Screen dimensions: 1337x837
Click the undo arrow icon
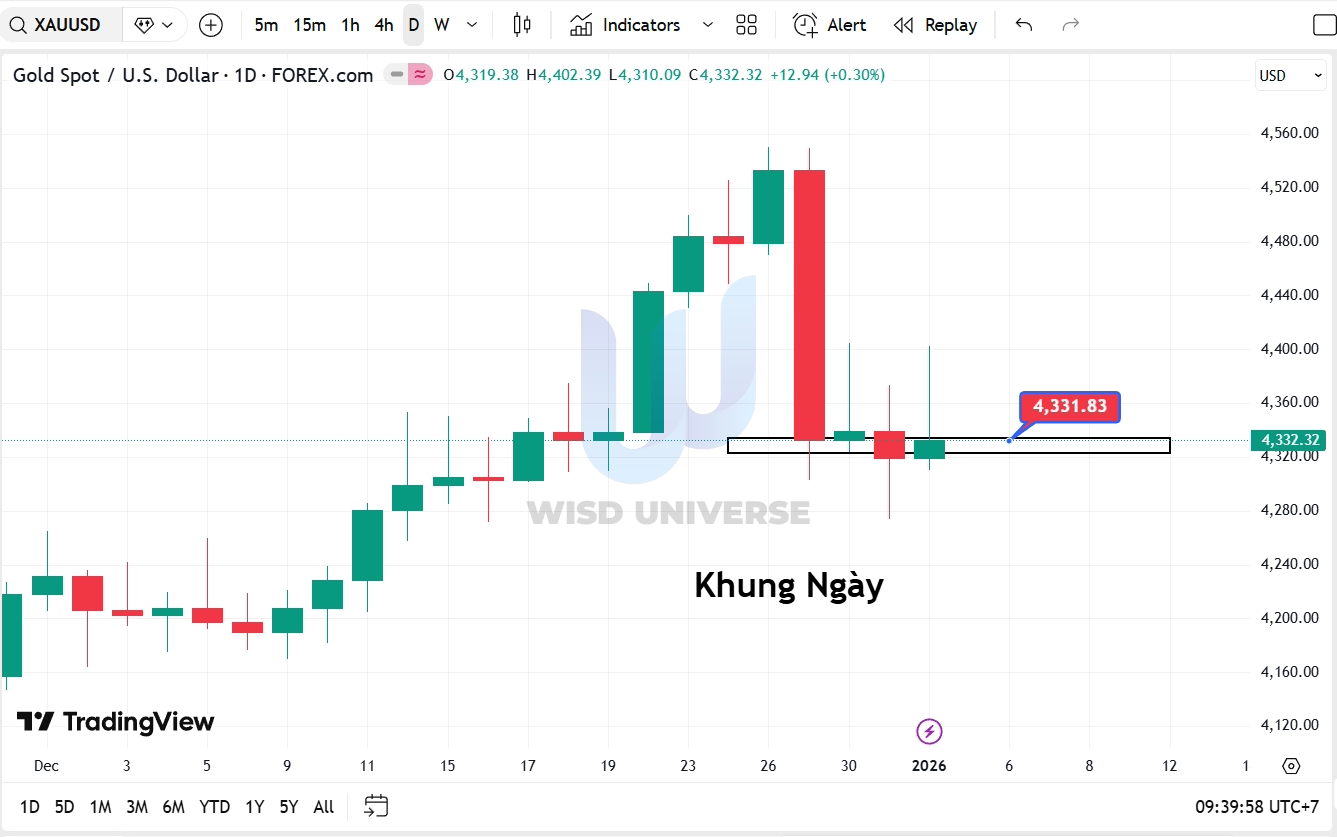(1023, 24)
